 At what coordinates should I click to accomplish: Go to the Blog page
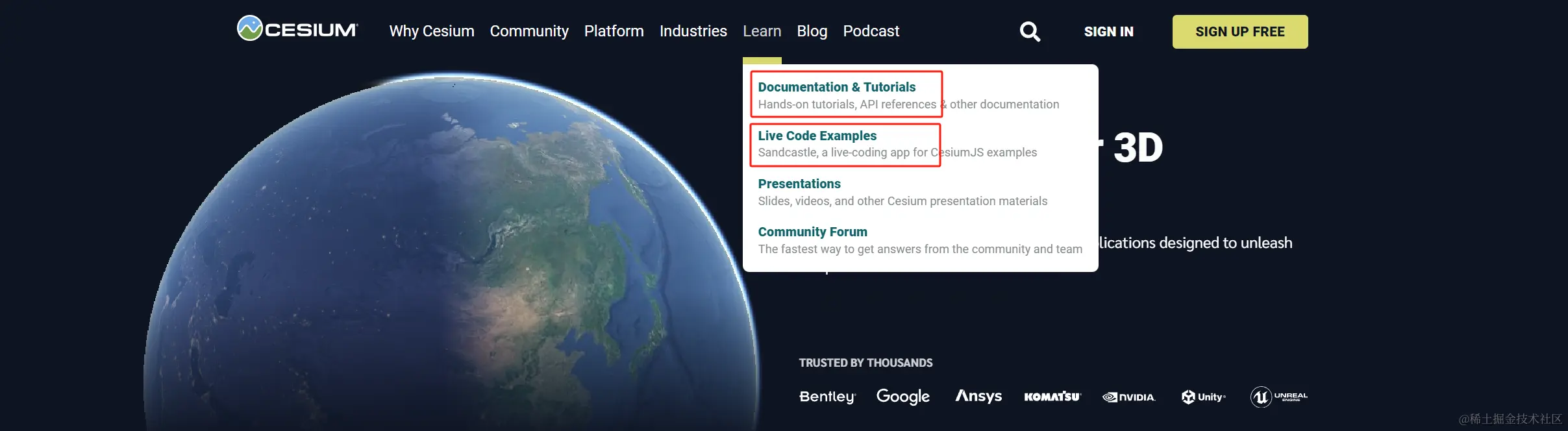click(x=812, y=31)
